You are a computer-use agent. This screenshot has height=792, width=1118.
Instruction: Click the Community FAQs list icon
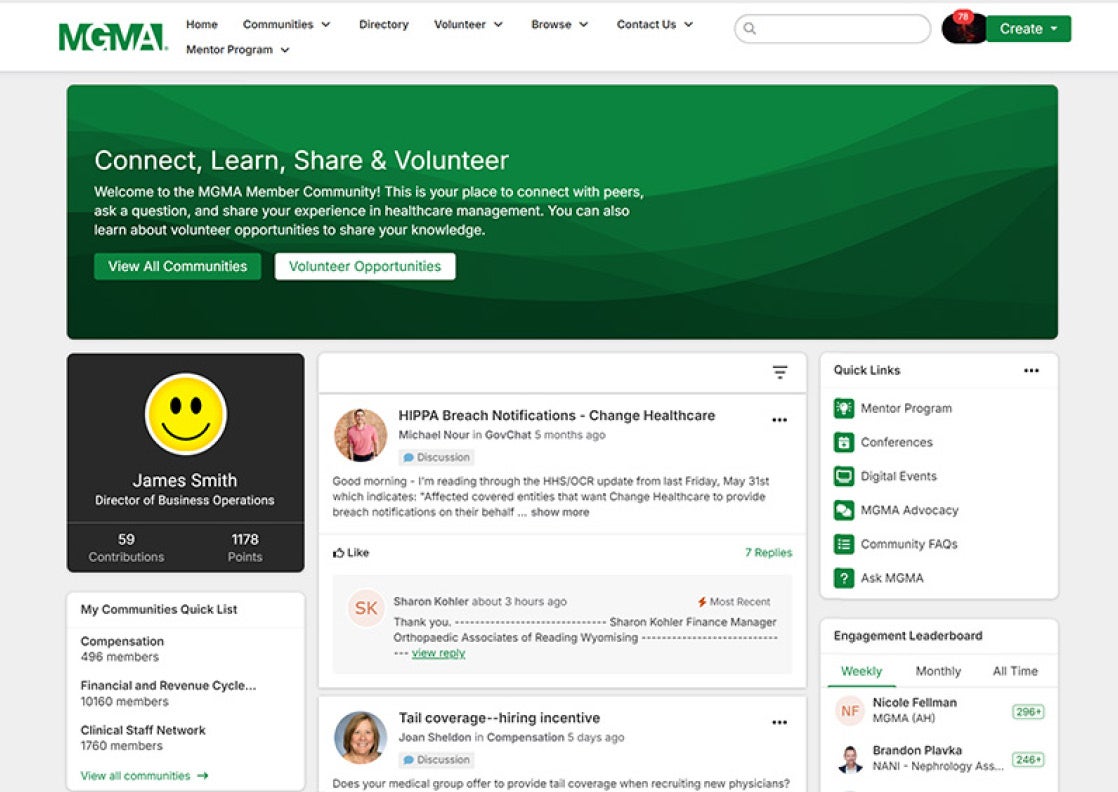[844, 544]
